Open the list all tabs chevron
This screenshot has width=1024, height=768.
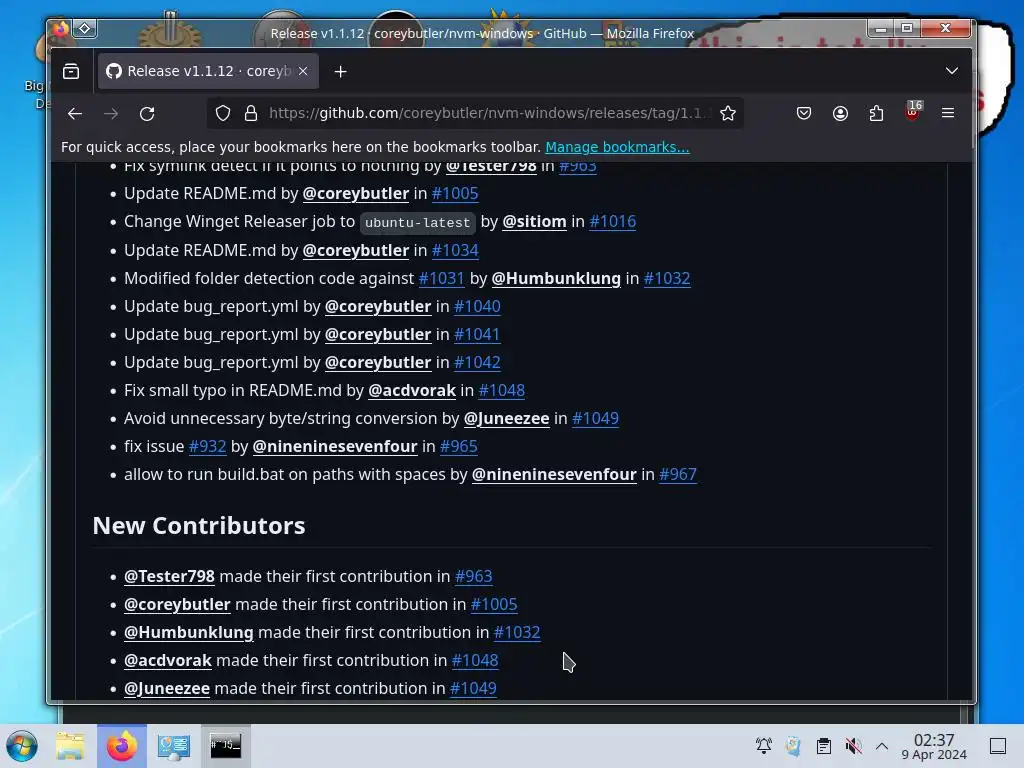(x=952, y=71)
